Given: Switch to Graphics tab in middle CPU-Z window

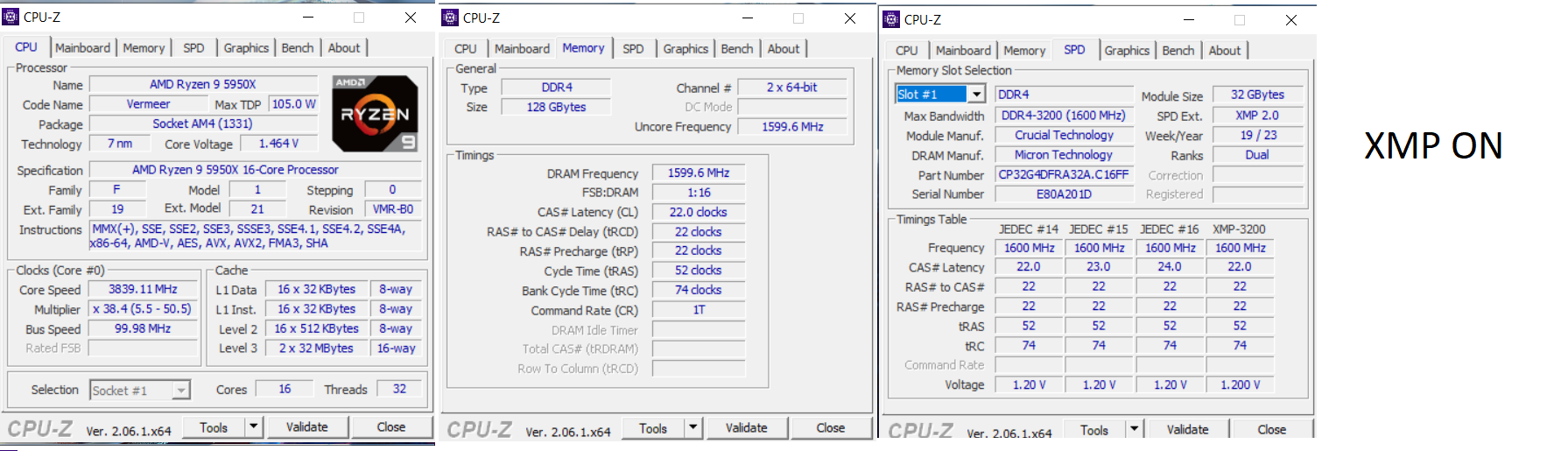Looking at the screenshot, I should [686, 49].
